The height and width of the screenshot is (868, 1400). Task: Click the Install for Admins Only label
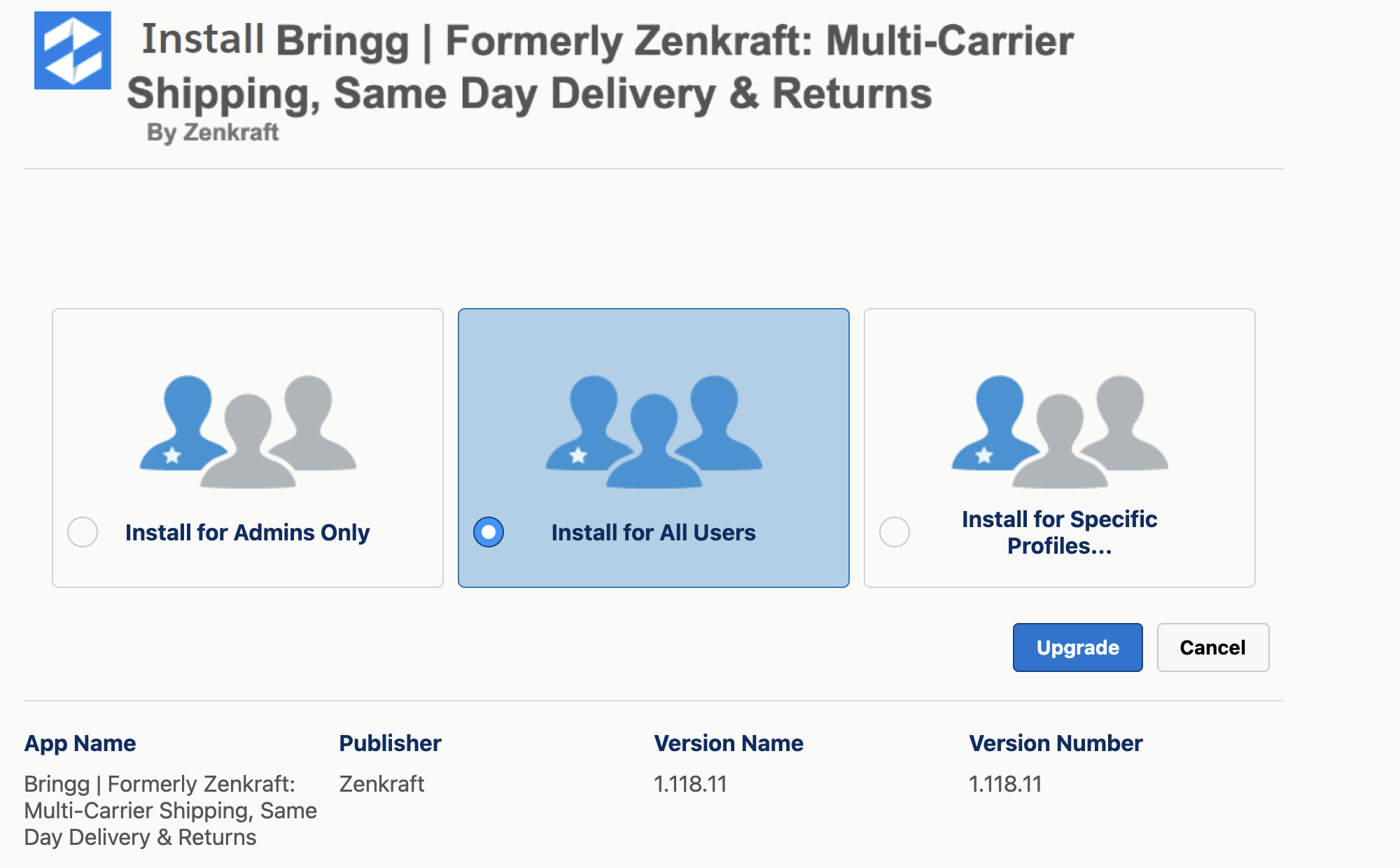[247, 533]
